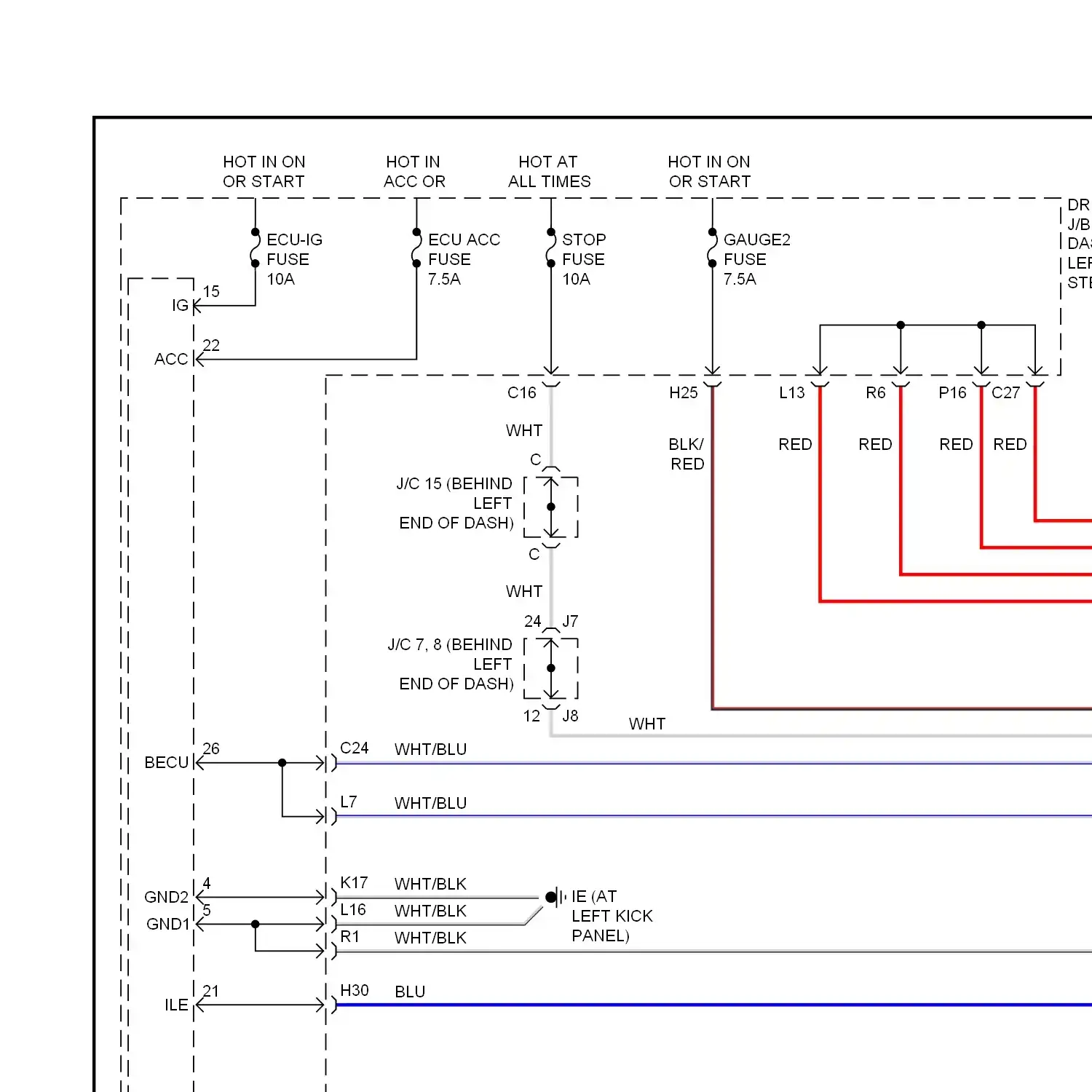Image resolution: width=1092 pixels, height=1092 pixels.
Task: Click pin number 26 at BECU
Action: [x=211, y=748]
